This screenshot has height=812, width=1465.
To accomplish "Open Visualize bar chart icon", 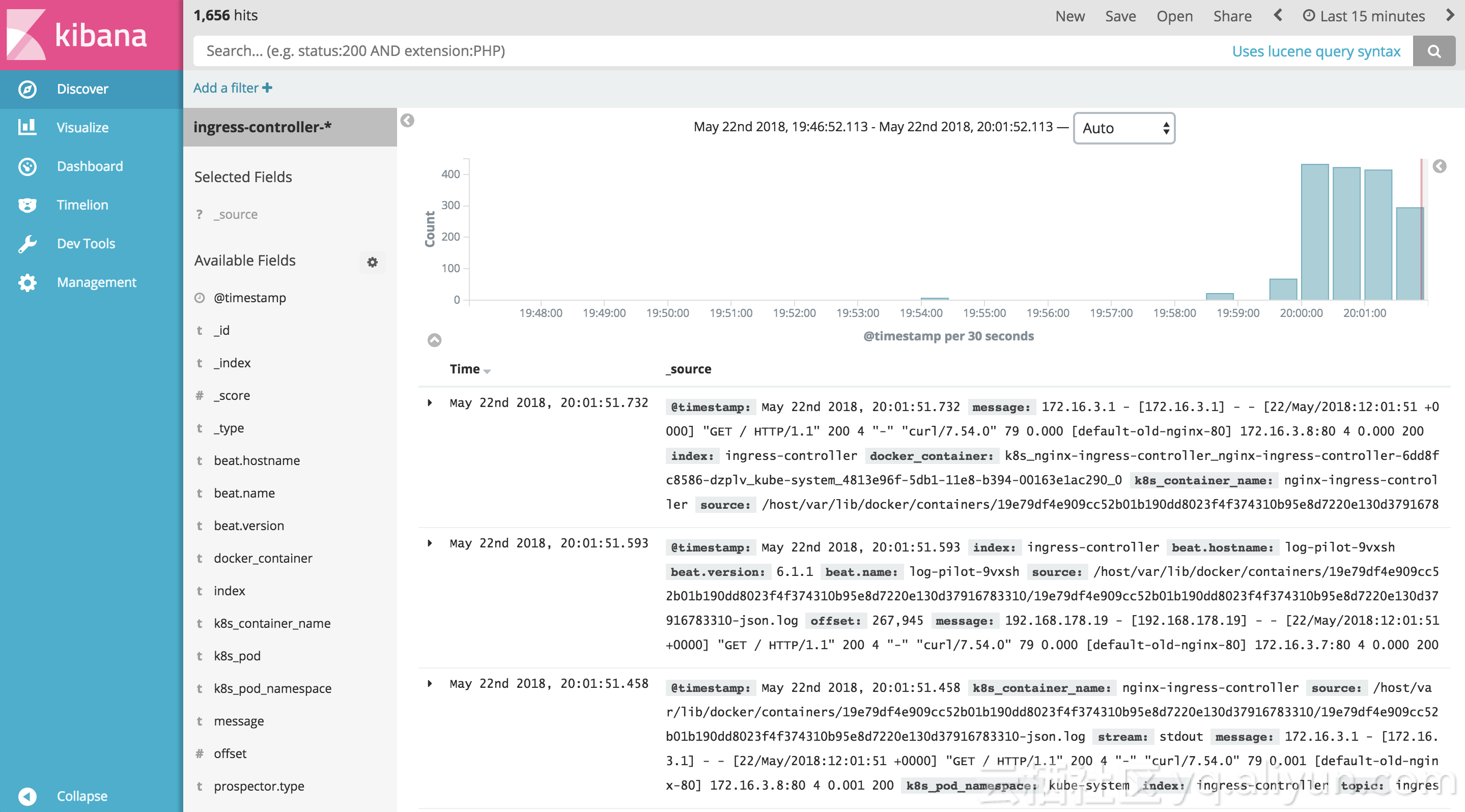I will click(x=27, y=127).
